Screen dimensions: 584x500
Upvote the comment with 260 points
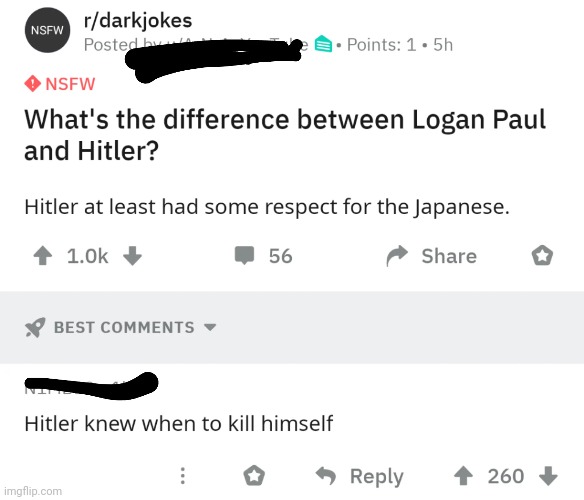(x=464, y=476)
